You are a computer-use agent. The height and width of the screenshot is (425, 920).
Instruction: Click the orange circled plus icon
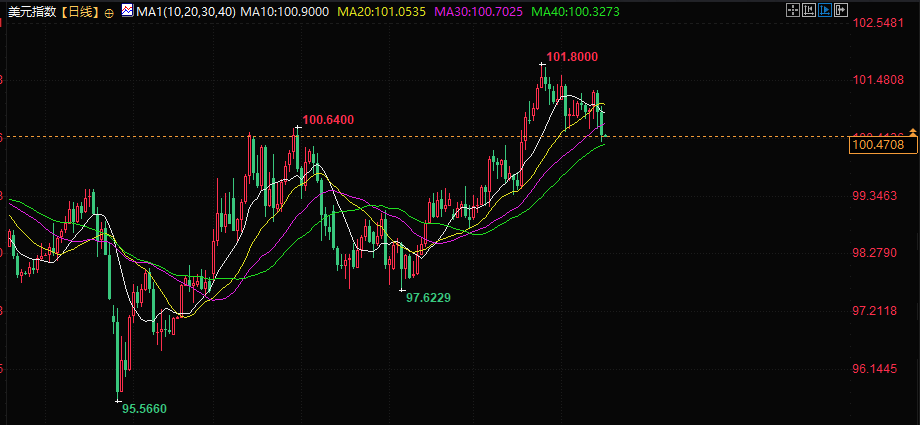click(109, 12)
